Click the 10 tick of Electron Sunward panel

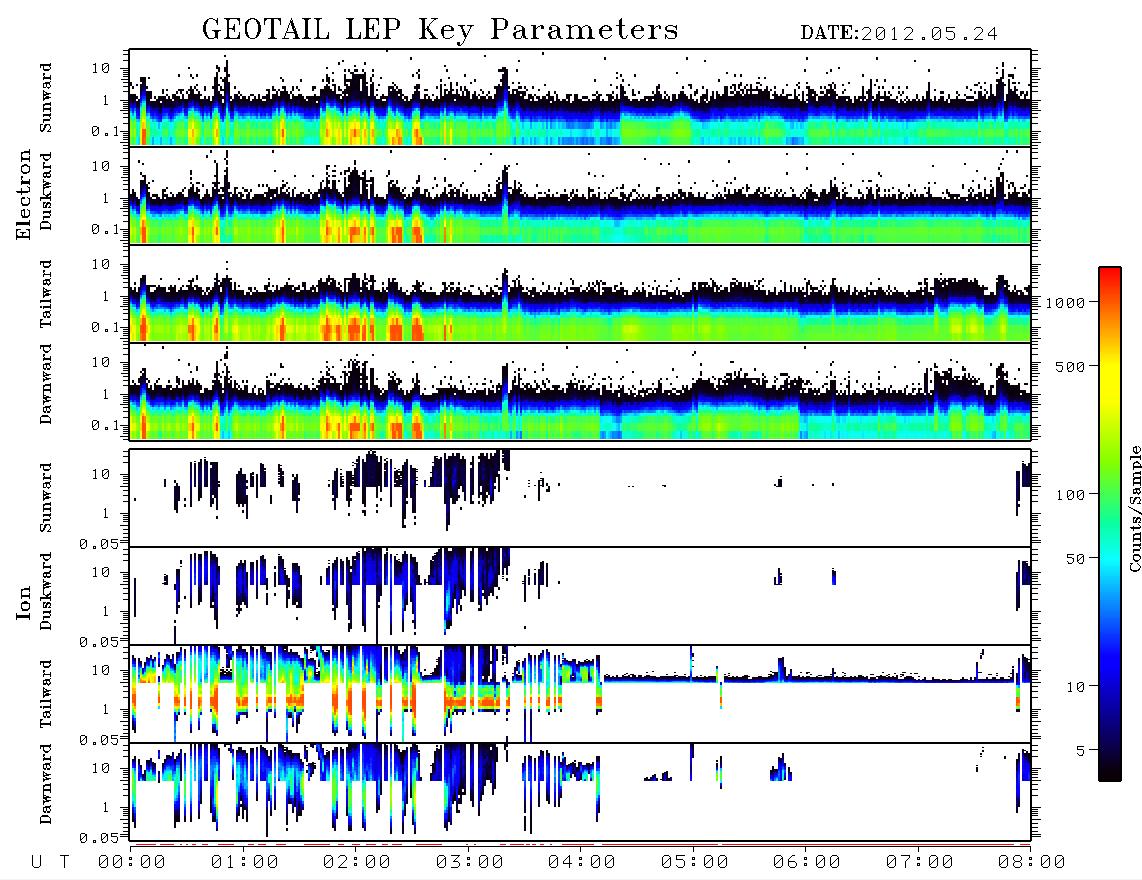coord(101,68)
